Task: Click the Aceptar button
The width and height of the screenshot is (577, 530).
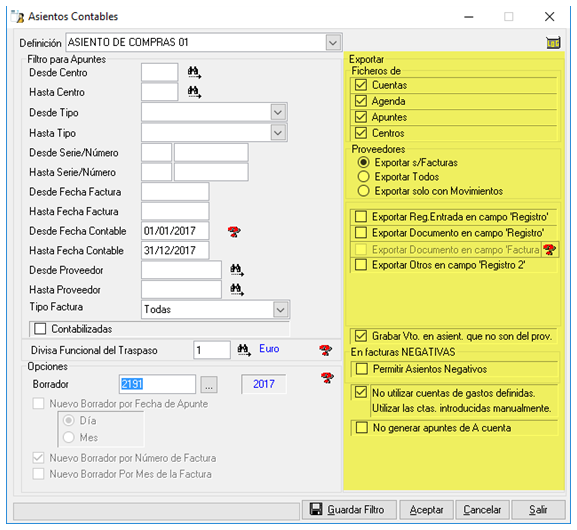Action: (426, 510)
